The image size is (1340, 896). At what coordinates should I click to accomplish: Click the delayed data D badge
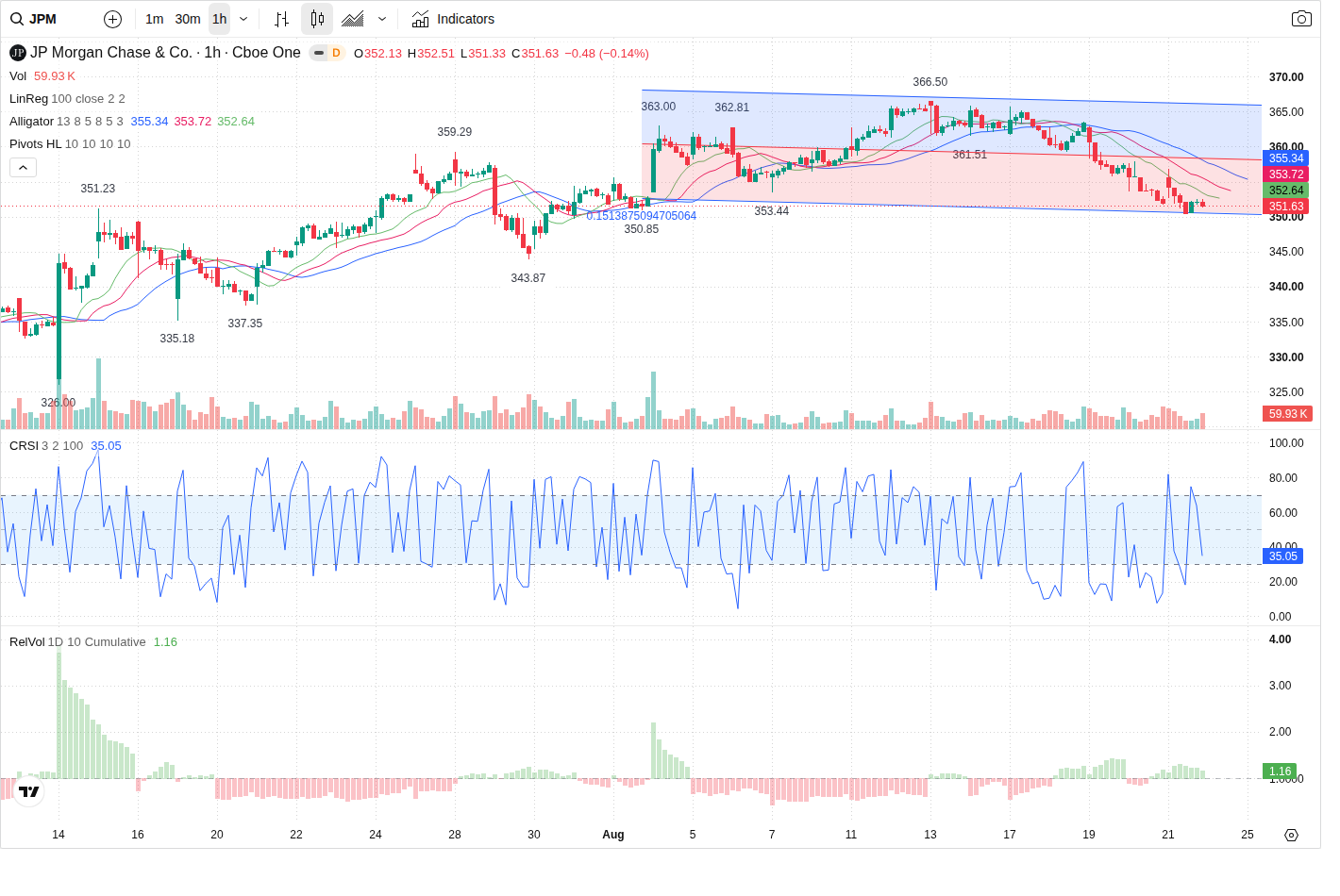click(x=336, y=53)
